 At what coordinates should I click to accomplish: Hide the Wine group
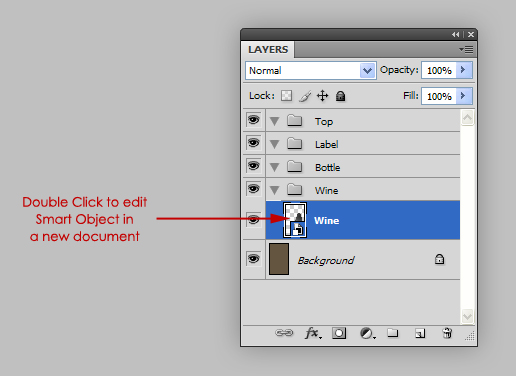click(x=254, y=189)
